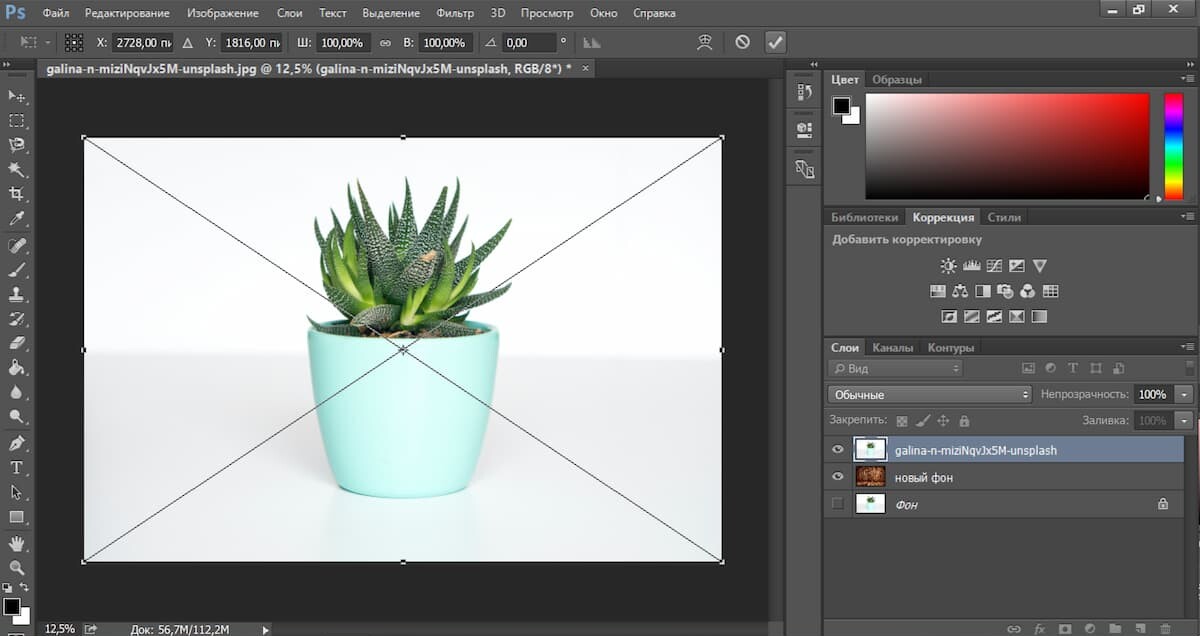Open the Фильтр menu
Screen dimensions: 1200x636
click(x=455, y=13)
